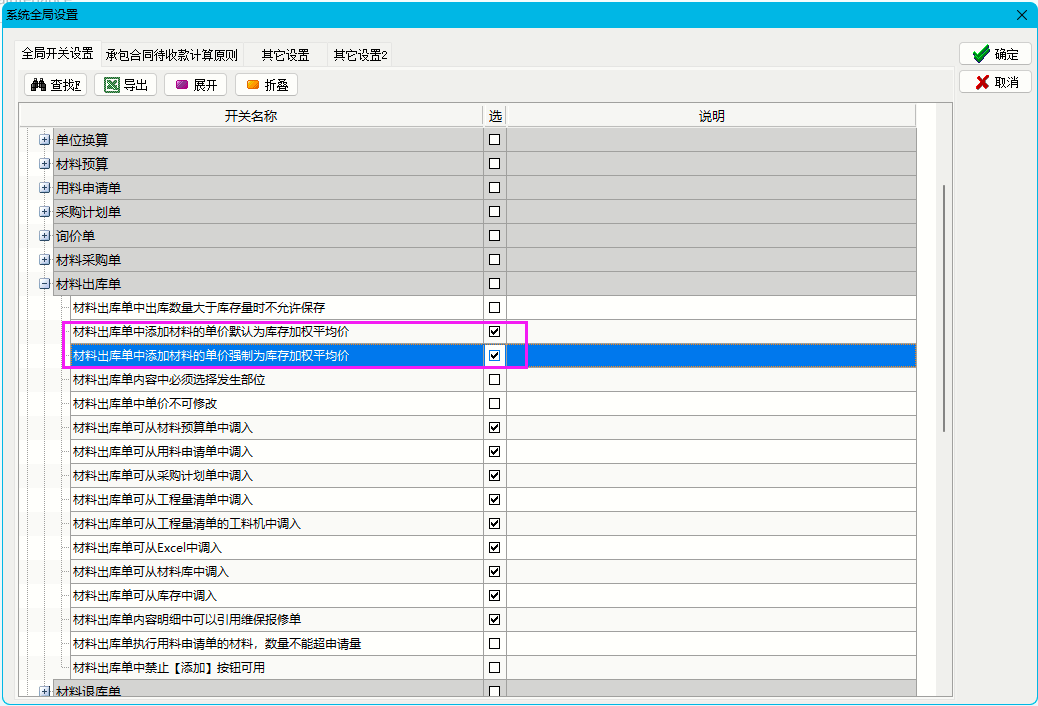Expand the 采购计划单 tree node
This screenshot has height=706, width=1038.
[44, 212]
